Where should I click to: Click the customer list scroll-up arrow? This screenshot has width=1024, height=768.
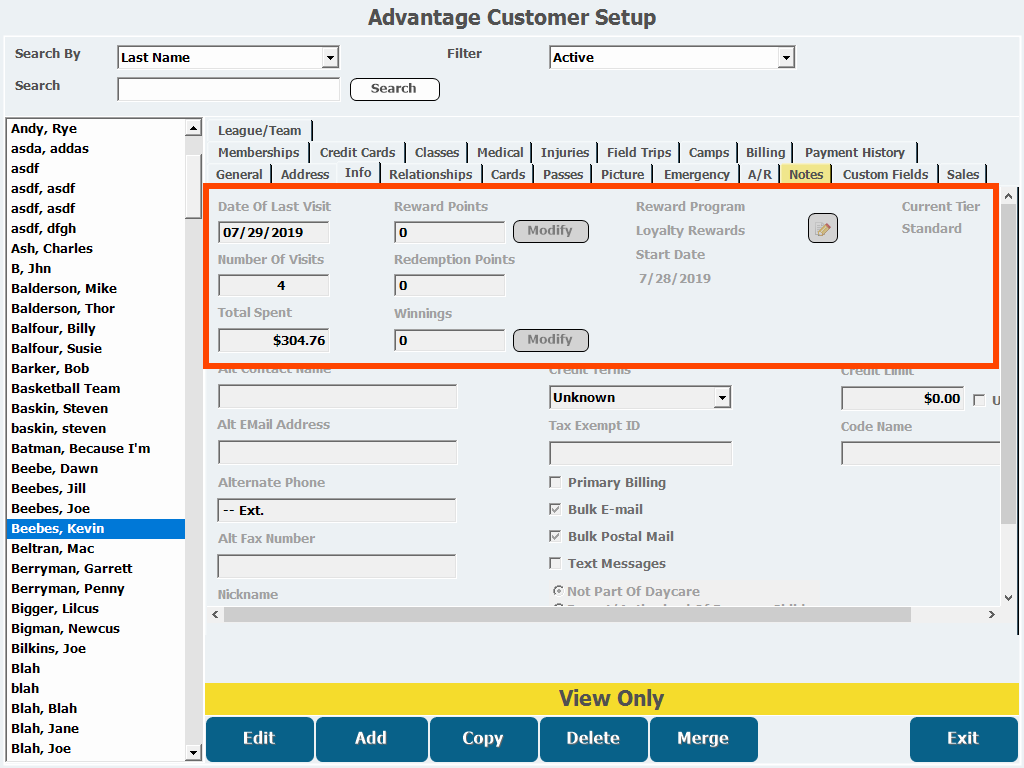click(x=193, y=128)
